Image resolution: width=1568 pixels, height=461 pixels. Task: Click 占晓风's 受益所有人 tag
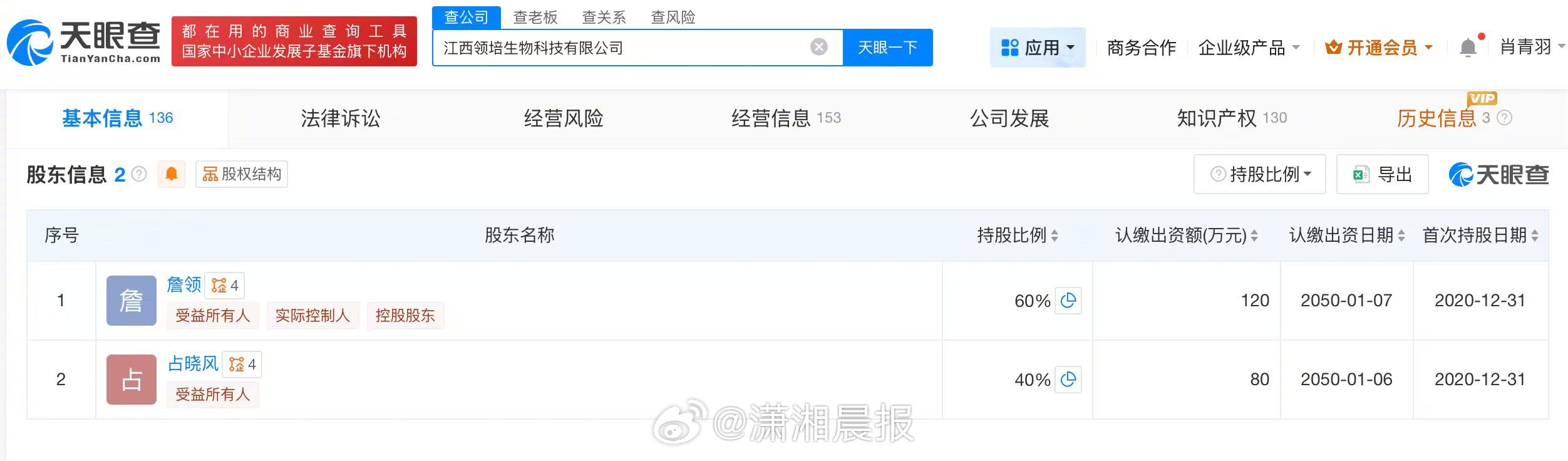213,395
